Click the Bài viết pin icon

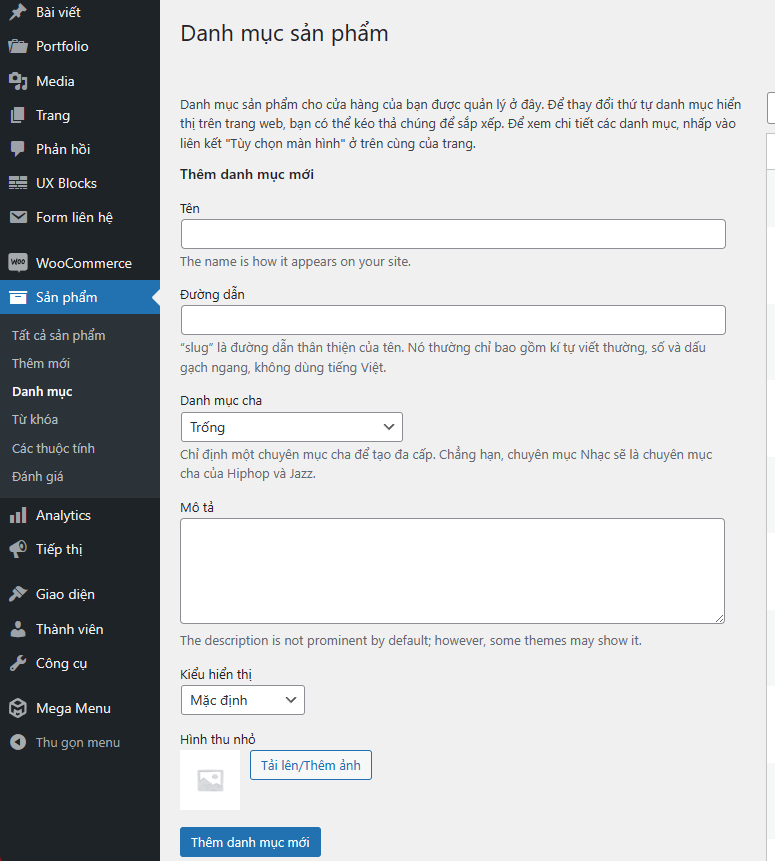click(x=18, y=12)
